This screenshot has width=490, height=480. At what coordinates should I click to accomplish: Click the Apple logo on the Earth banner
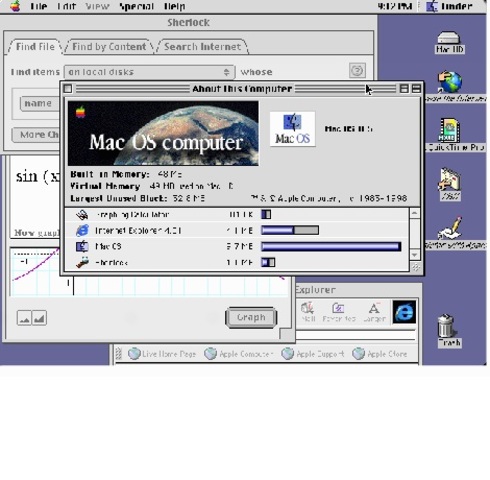point(81,112)
